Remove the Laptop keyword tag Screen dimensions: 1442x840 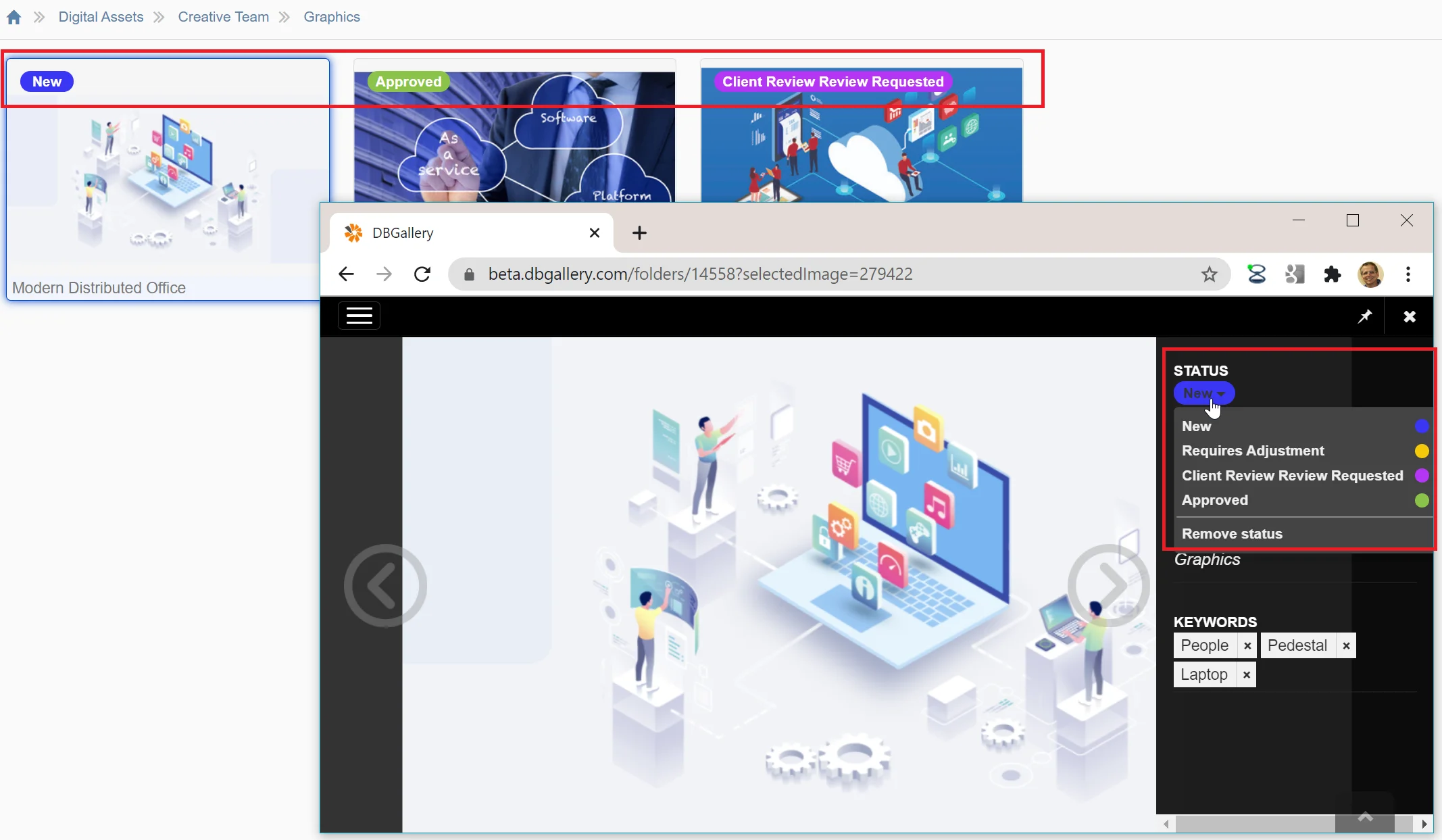pyautogui.click(x=1247, y=675)
